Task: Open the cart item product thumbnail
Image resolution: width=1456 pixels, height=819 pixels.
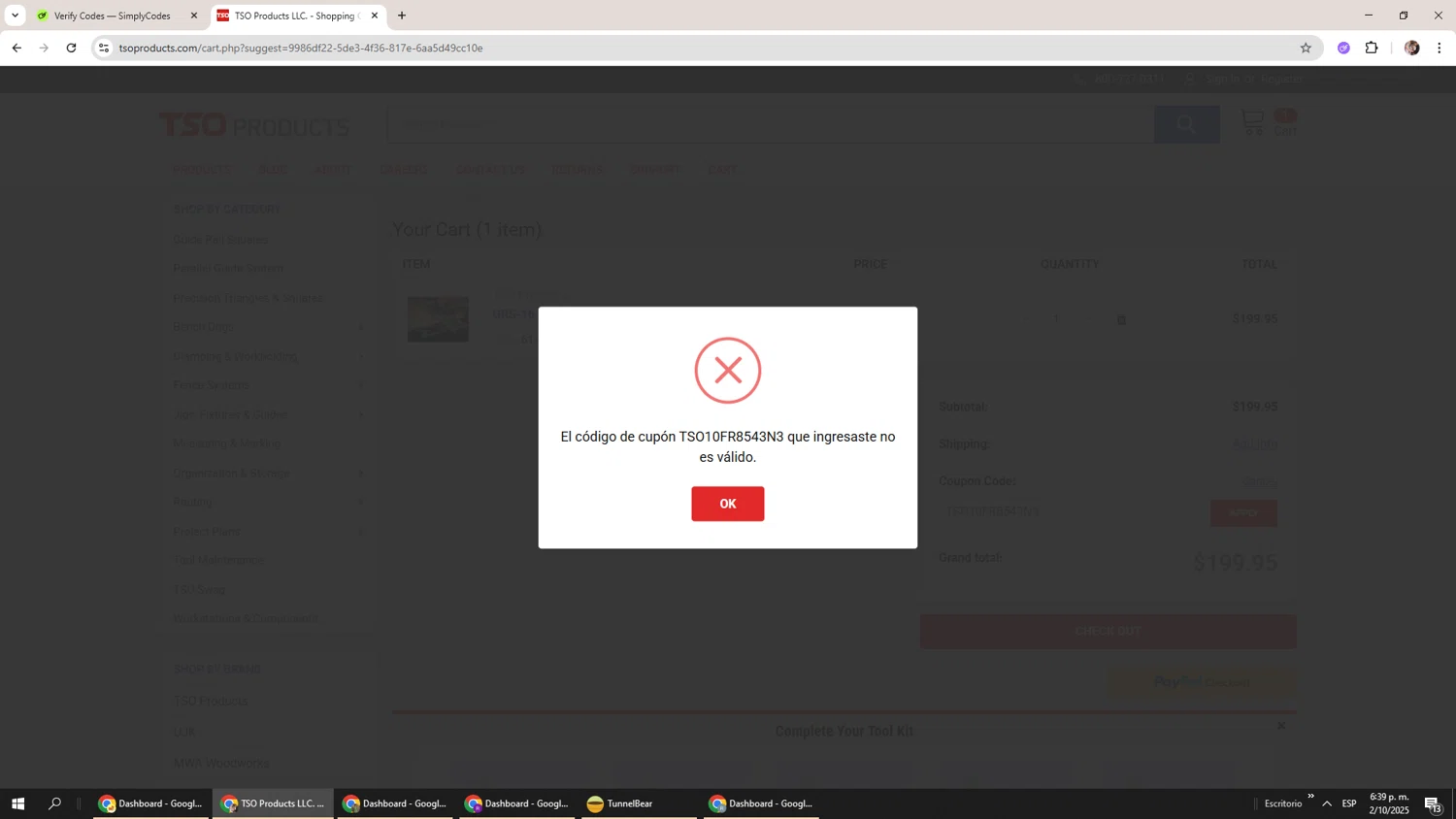Action: point(438,319)
